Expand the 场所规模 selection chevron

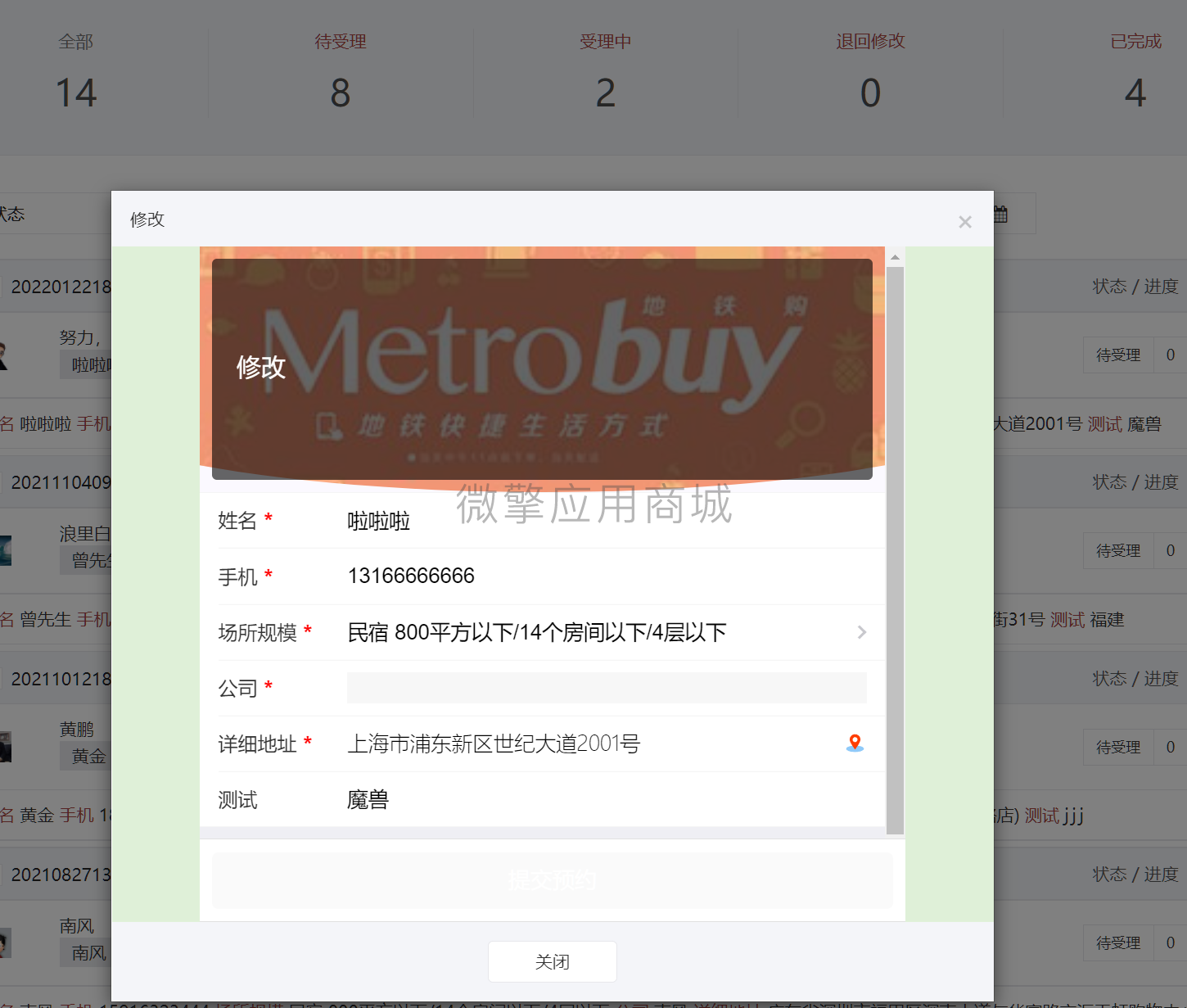[x=862, y=632]
